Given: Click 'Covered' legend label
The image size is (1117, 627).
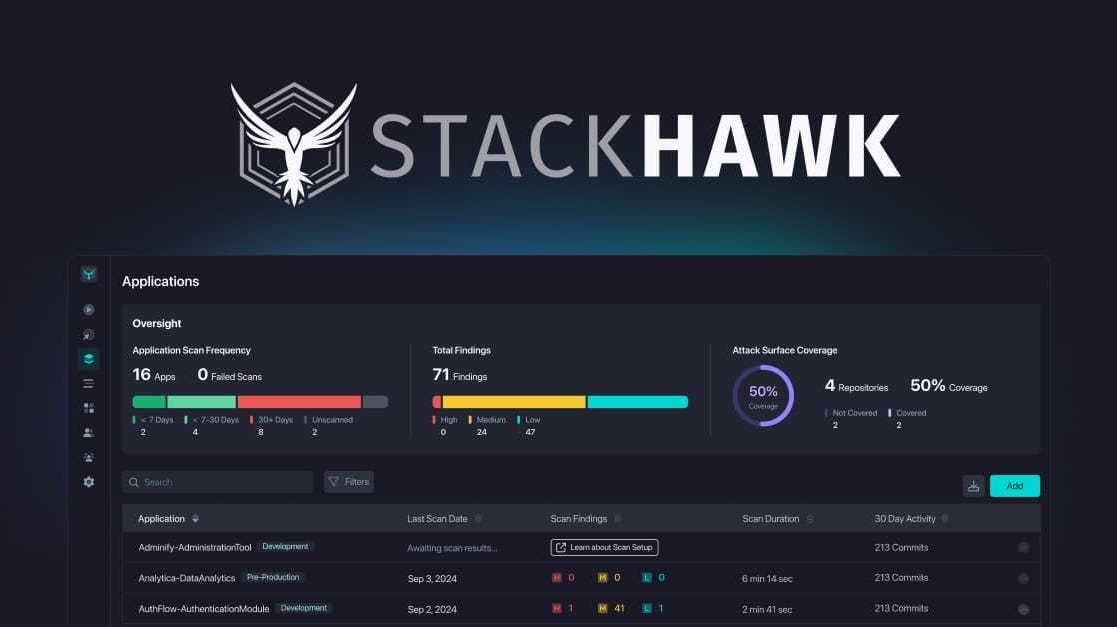Looking at the screenshot, I should click(911, 413).
